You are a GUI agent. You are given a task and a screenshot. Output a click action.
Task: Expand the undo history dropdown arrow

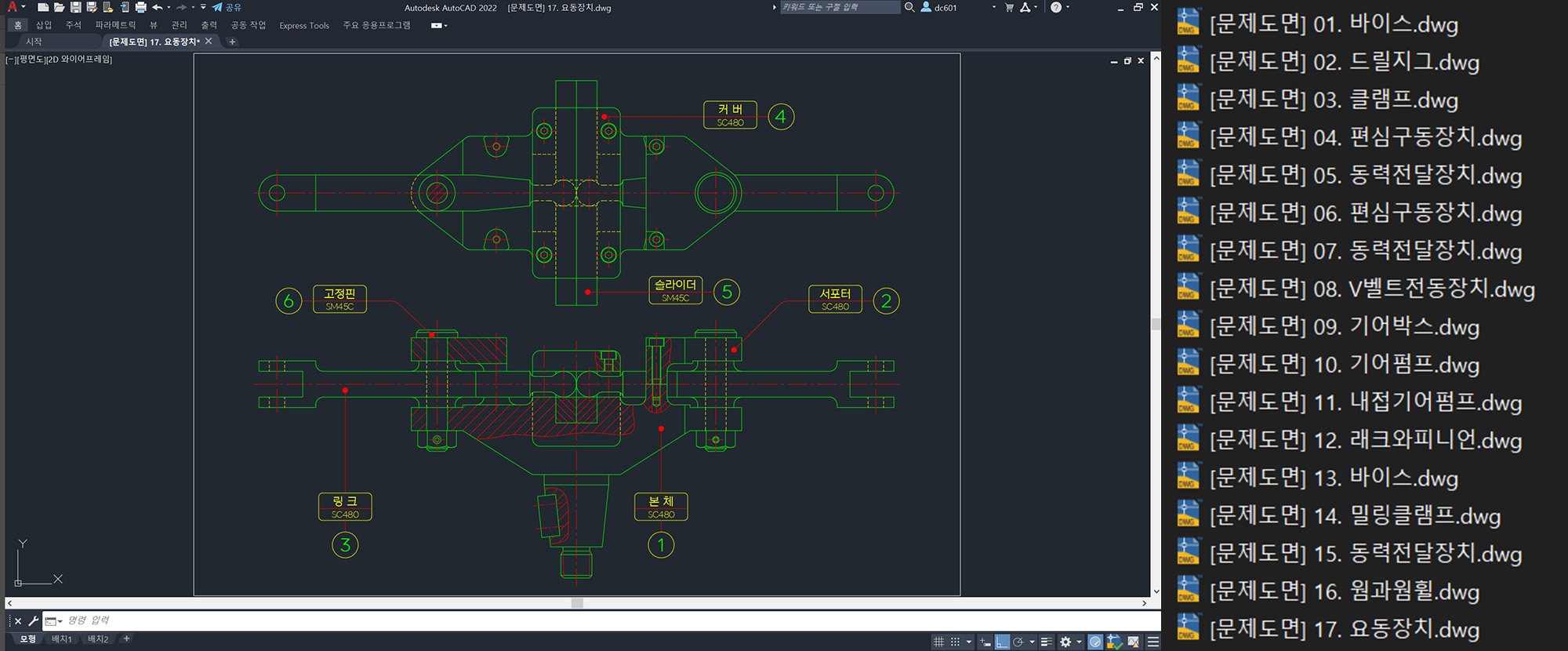169,7
